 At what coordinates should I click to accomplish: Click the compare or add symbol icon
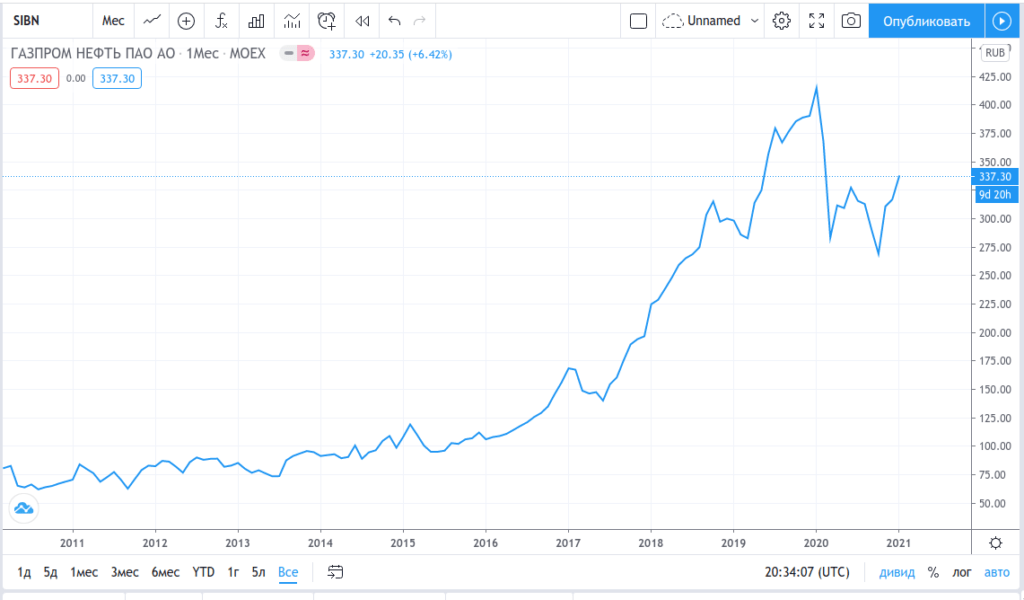(x=186, y=20)
